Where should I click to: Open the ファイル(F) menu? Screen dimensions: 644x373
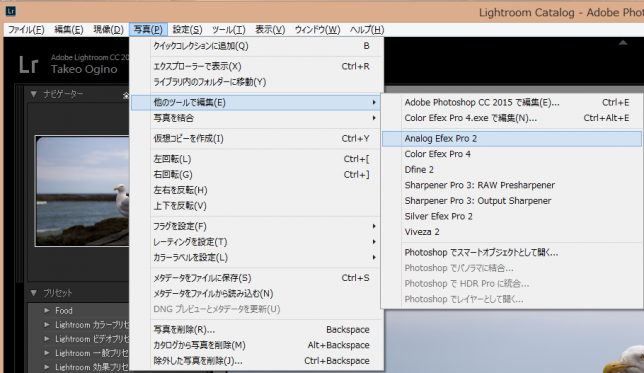(x=26, y=30)
